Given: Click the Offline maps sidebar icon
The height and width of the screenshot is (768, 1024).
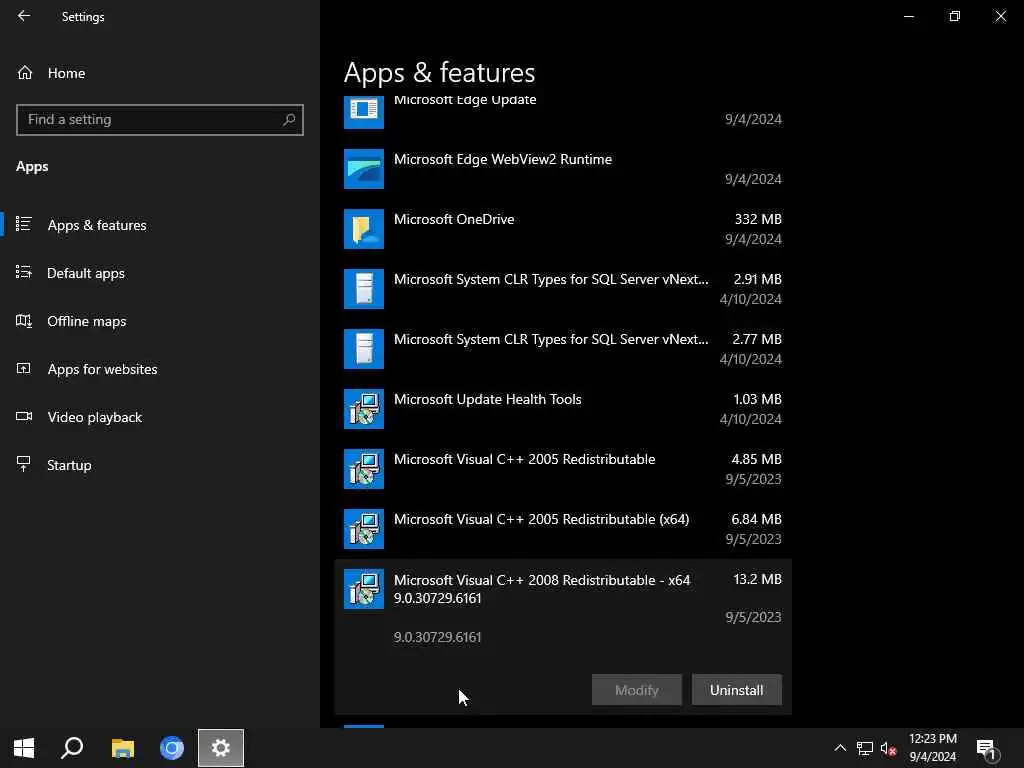Looking at the screenshot, I should point(24,320).
